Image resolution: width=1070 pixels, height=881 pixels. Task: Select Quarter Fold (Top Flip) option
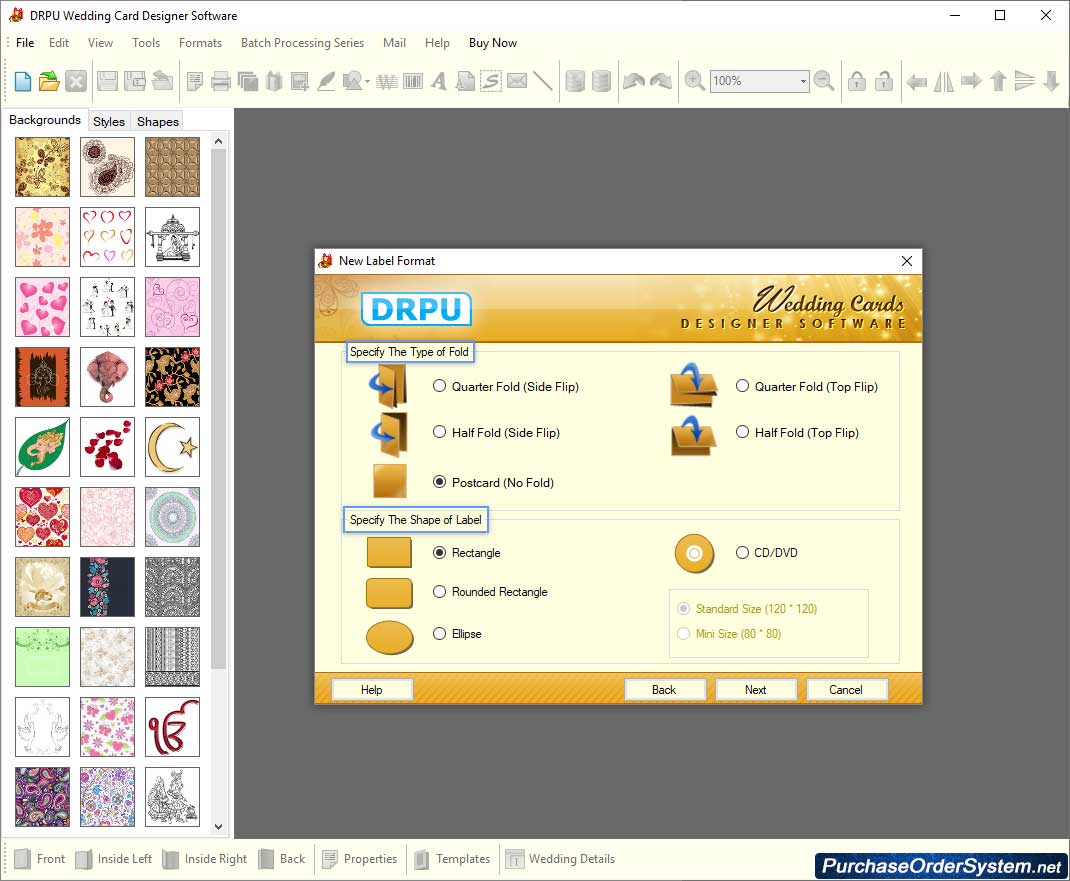[742, 386]
